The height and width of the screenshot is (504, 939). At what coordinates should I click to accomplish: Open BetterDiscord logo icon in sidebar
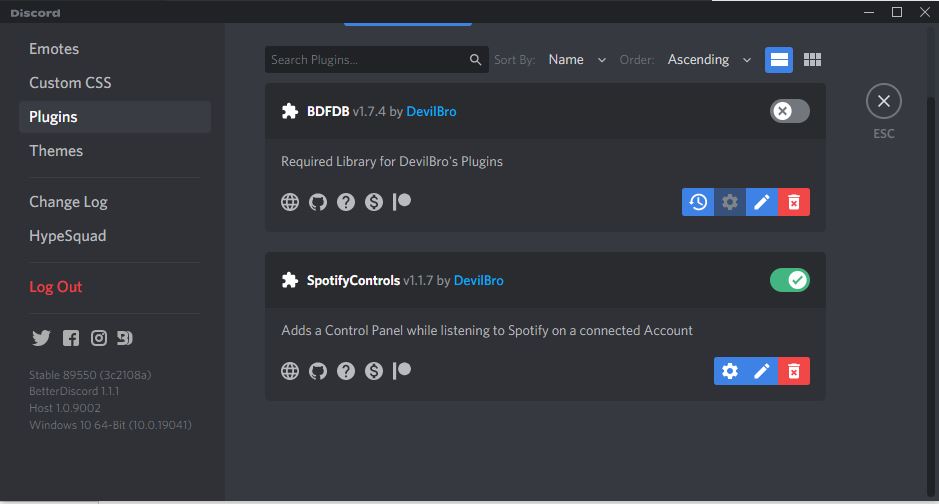click(x=125, y=338)
